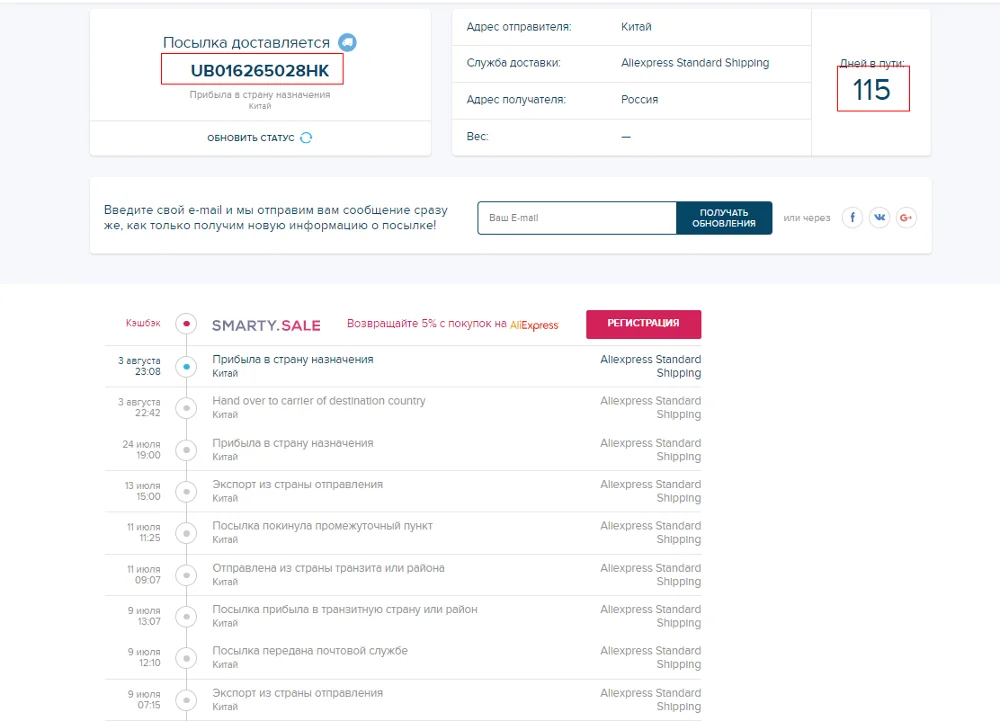Click the timeline marker for 9 июля 12:10
1000x721 pixels.
(186, 658)
